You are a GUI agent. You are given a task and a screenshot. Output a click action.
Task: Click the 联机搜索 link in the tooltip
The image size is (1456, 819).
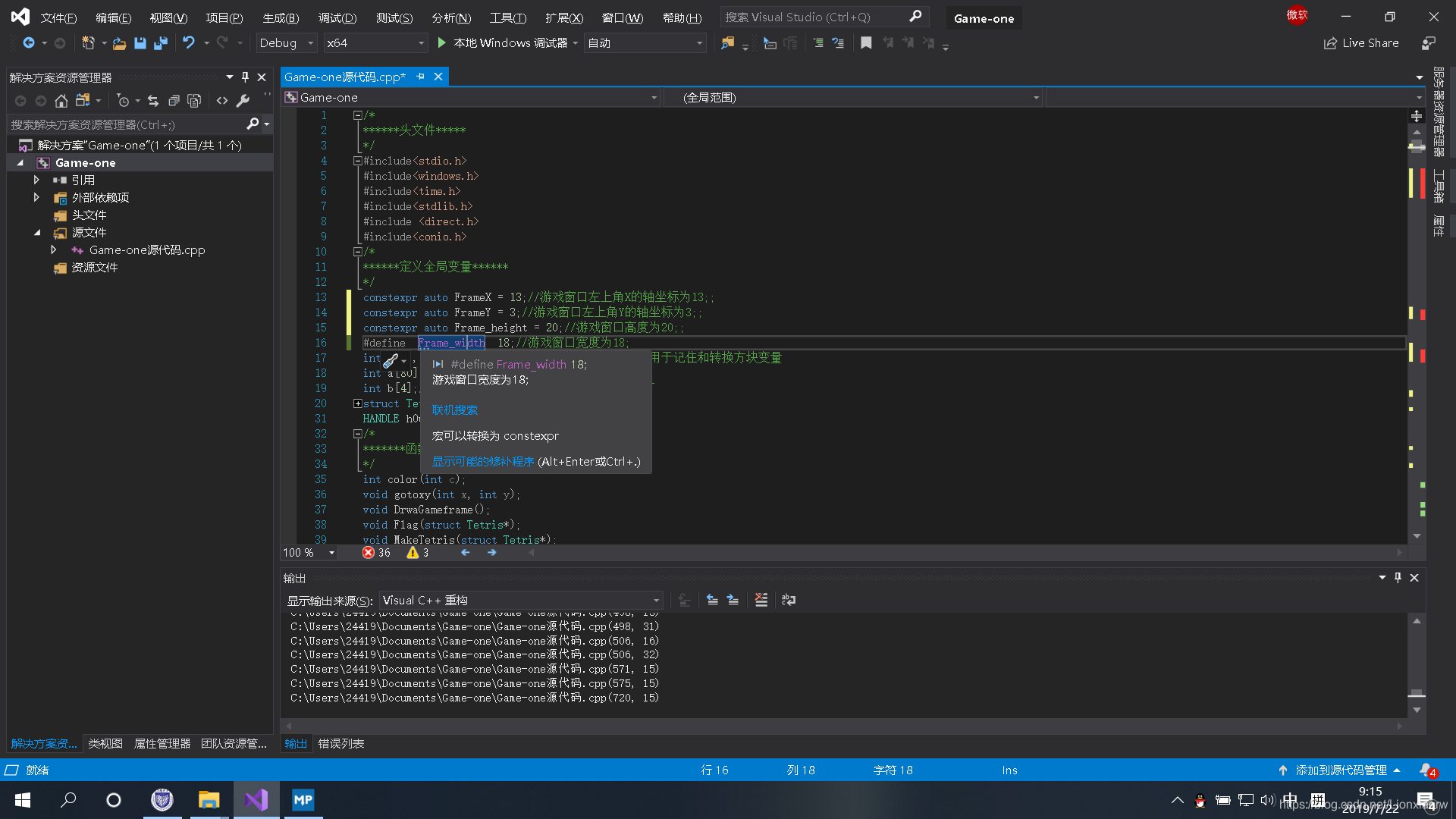[454, 410]
